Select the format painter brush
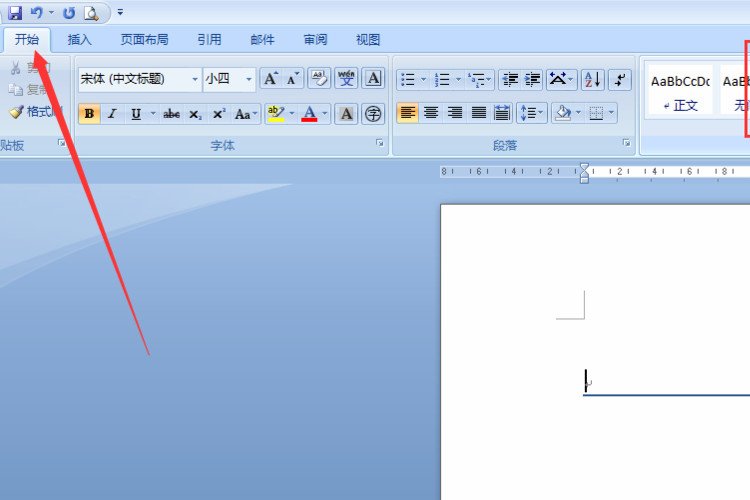The image size is (750, 500). click(x=34, y=112)
